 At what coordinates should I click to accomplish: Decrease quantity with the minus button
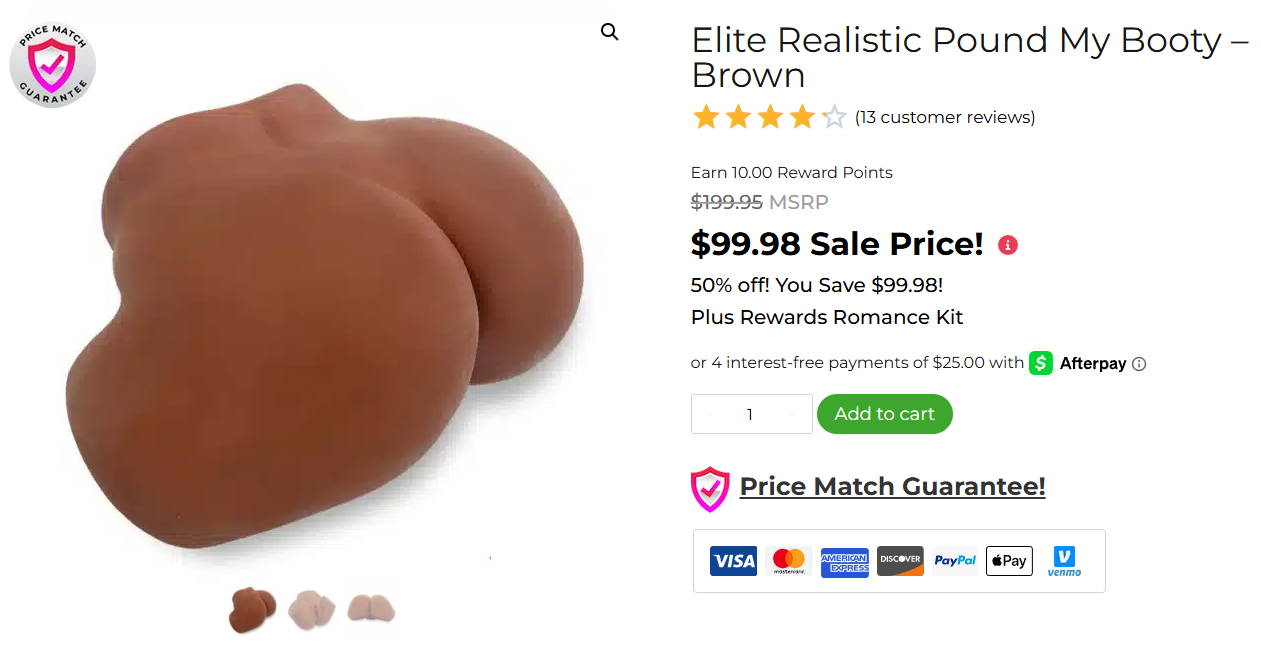(x=710, y=415)
